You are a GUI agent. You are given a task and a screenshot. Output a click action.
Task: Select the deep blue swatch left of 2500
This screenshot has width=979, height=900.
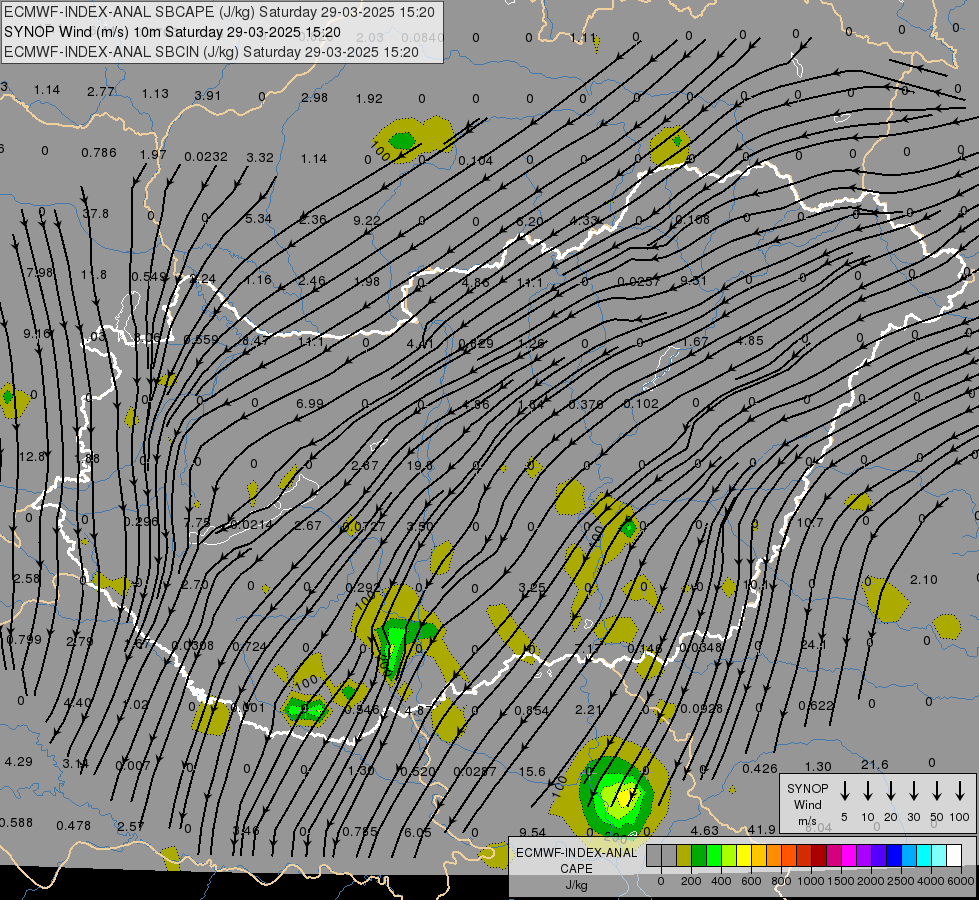pos(894,855)
